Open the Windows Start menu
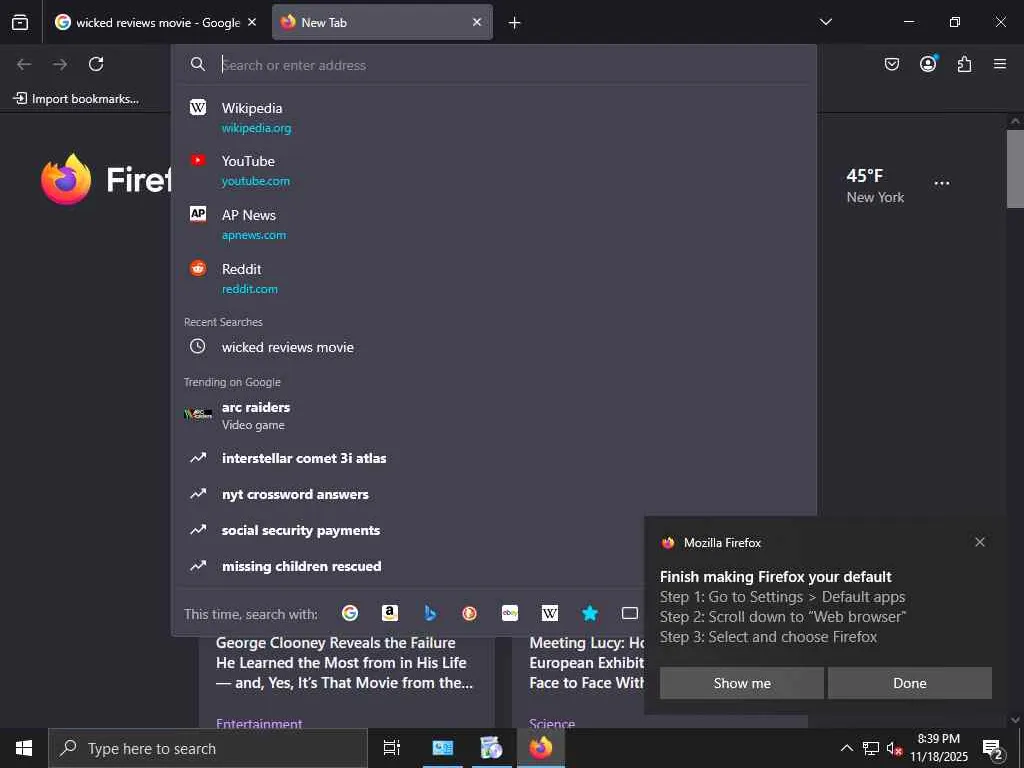Viewport: 1024px width, 768px height. click(x=24, y=748)
